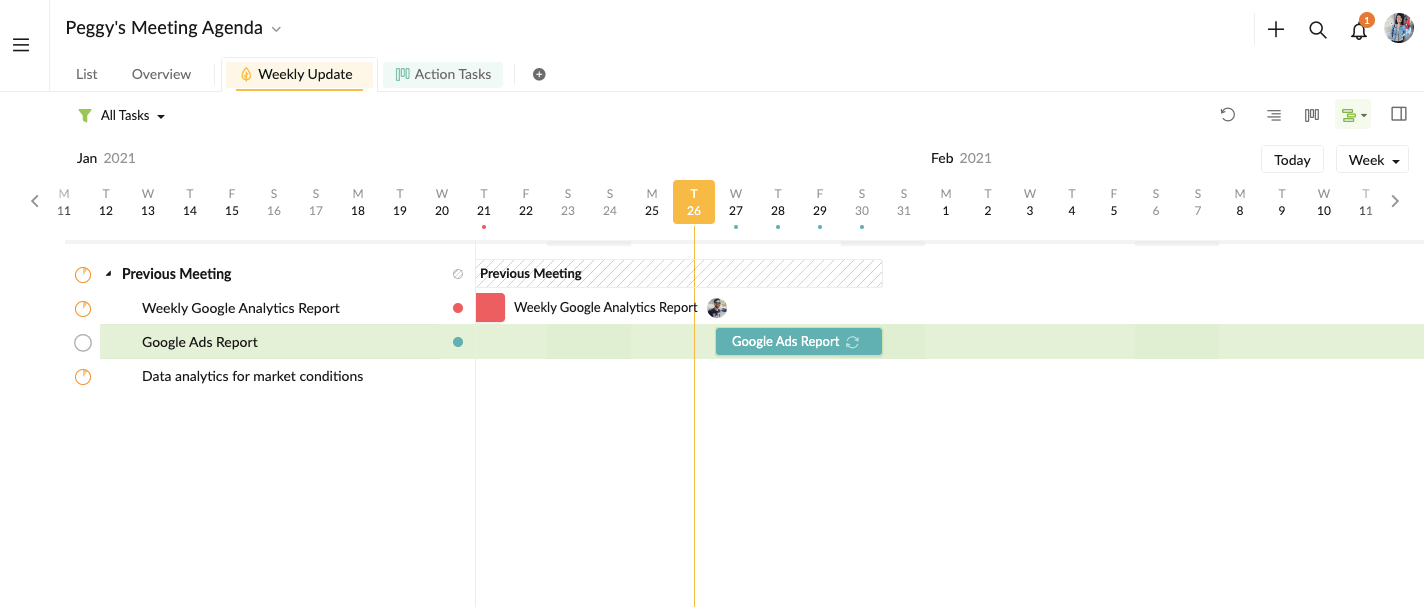Screen dimensions: 1424x607
Task: Toggle status circle for Weekly Google Analytics Report
Action: tap(83, 309)
